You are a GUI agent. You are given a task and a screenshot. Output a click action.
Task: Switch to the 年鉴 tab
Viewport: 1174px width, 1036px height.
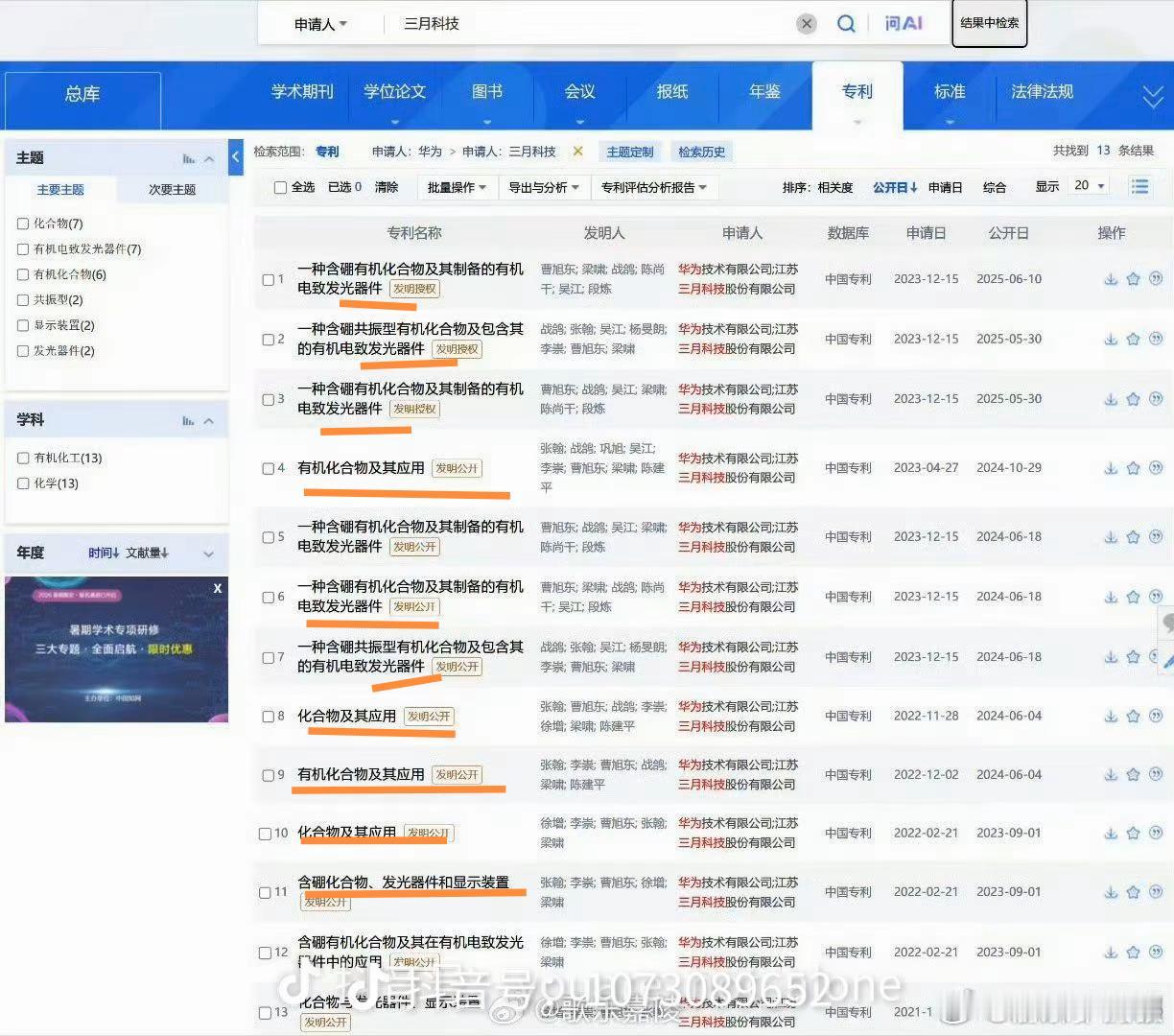pos(764,92)
